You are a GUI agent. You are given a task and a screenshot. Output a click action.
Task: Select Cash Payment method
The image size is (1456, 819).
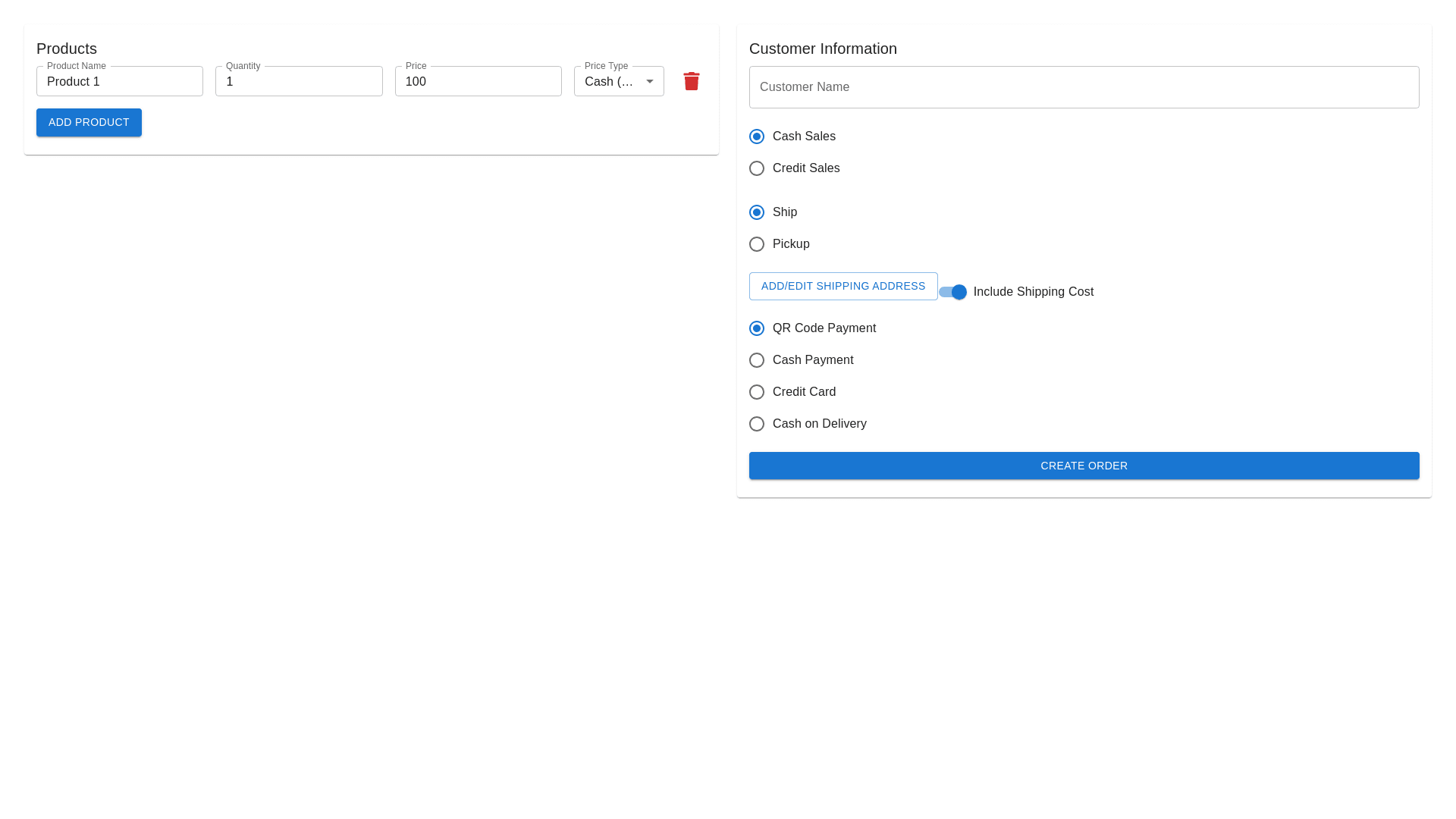tap(757, 360)
